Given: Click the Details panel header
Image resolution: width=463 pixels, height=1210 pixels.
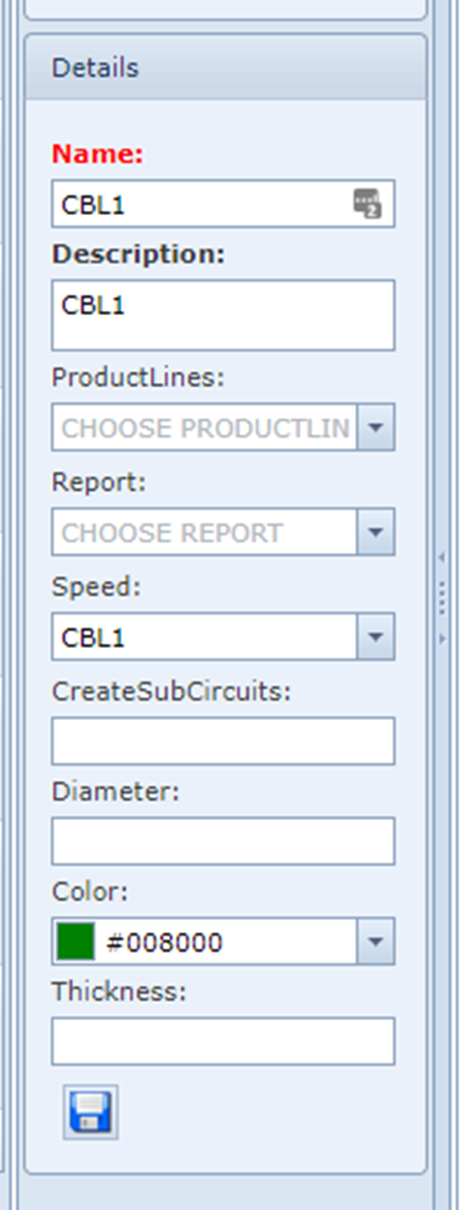Looking at the screenshot, I should click(226, 68).
